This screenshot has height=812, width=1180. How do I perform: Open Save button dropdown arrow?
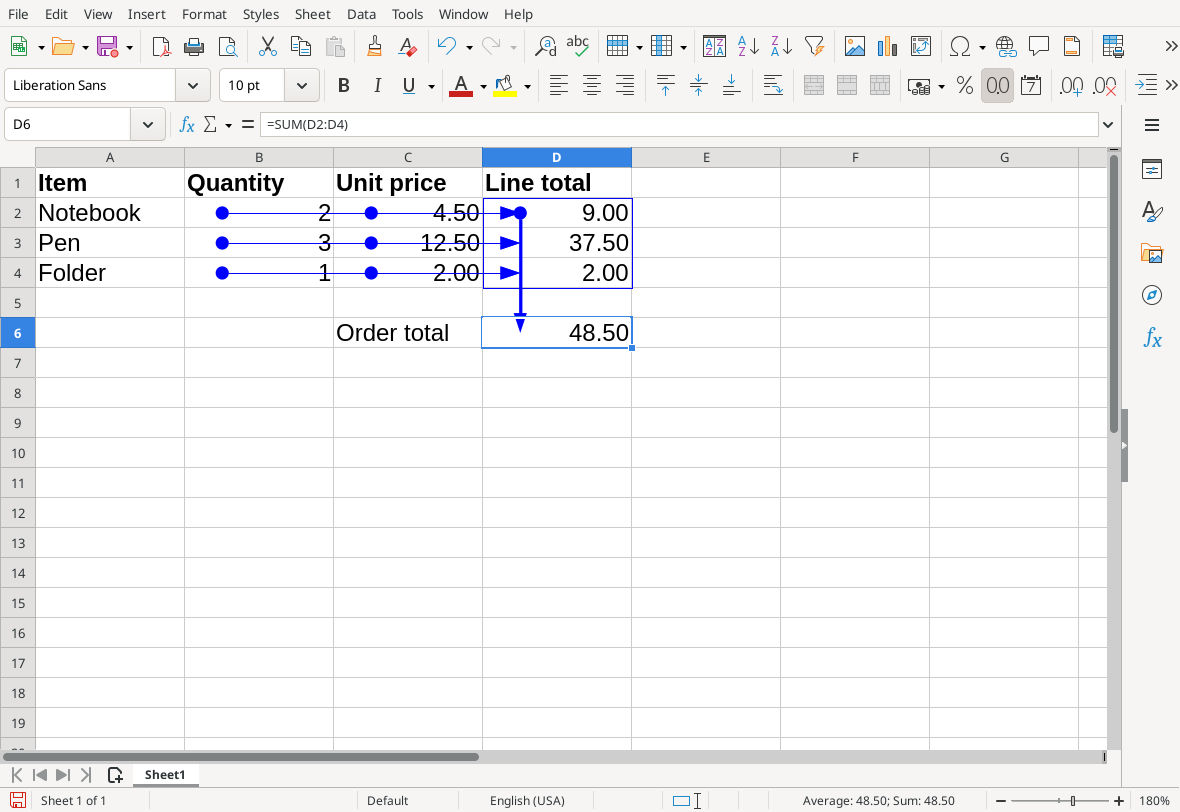tap(129, 47)
